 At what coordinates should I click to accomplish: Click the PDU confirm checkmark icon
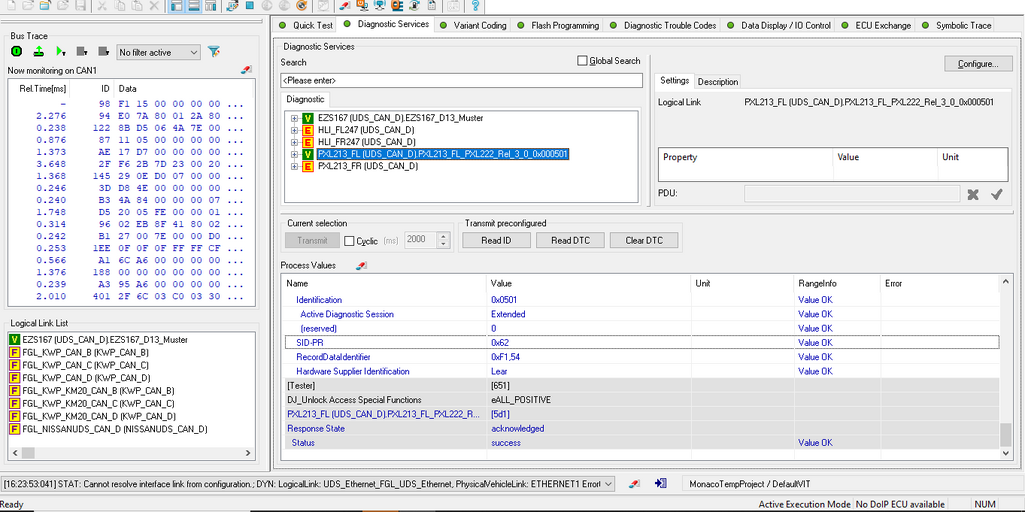tap(996, 194)
